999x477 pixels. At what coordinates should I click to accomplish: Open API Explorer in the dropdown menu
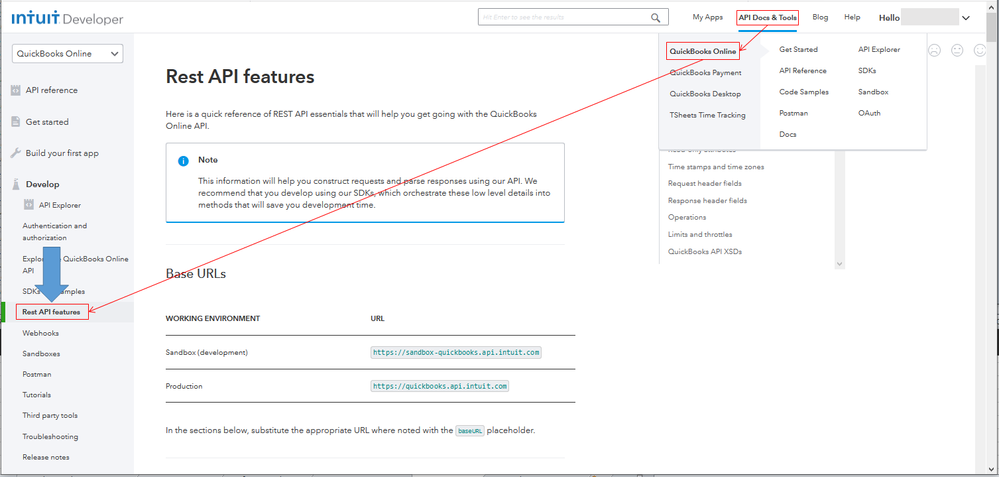879,49
